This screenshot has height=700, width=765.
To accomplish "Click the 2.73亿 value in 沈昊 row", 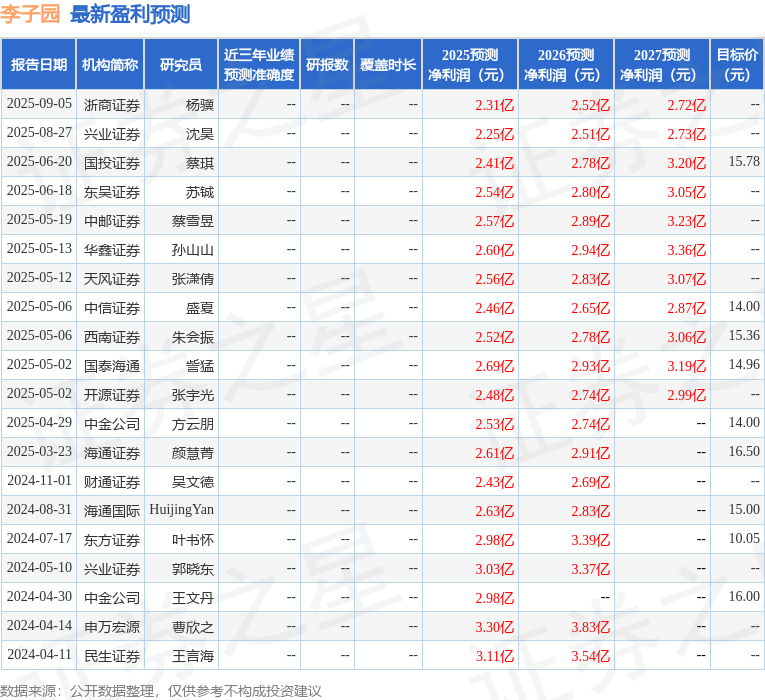I will (x=686, y=134).
